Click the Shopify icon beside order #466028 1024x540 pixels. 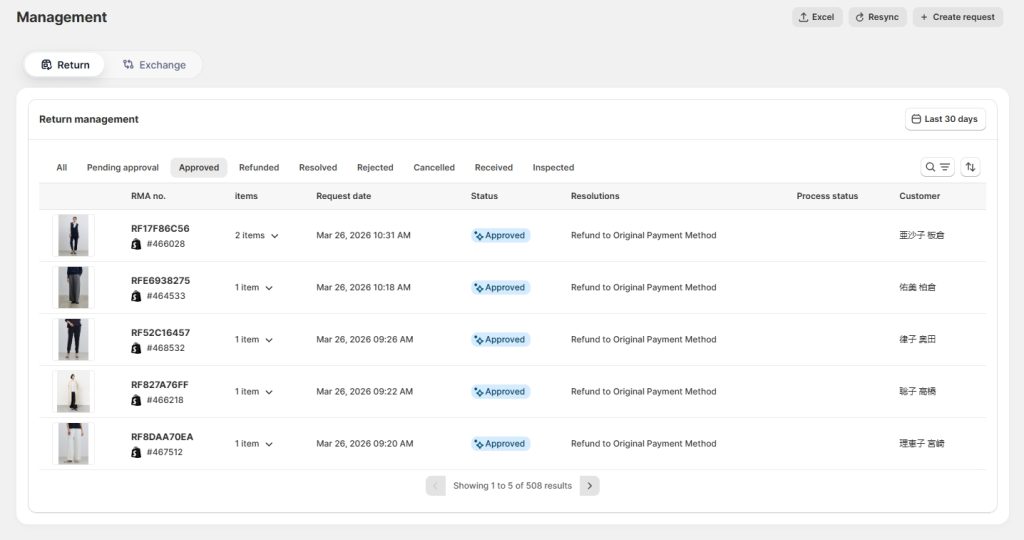coord(136,244)
